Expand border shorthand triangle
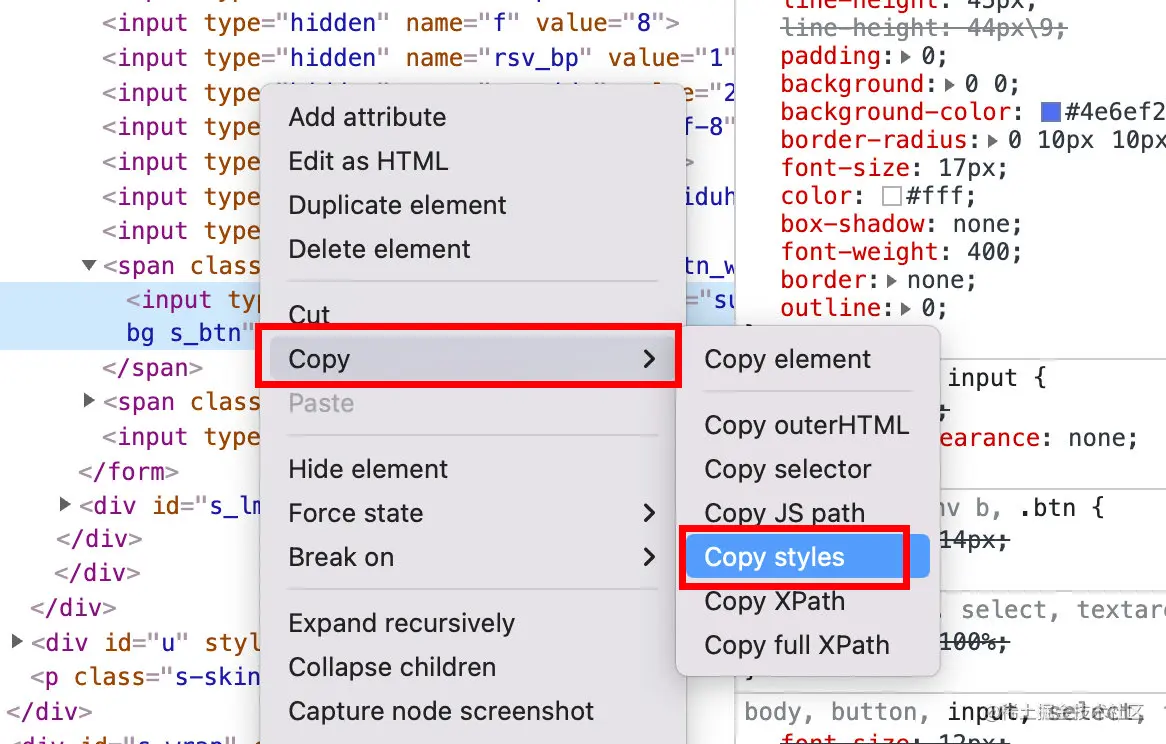The width and height of the screenshot is (1166, 744). tap(892, 281)
